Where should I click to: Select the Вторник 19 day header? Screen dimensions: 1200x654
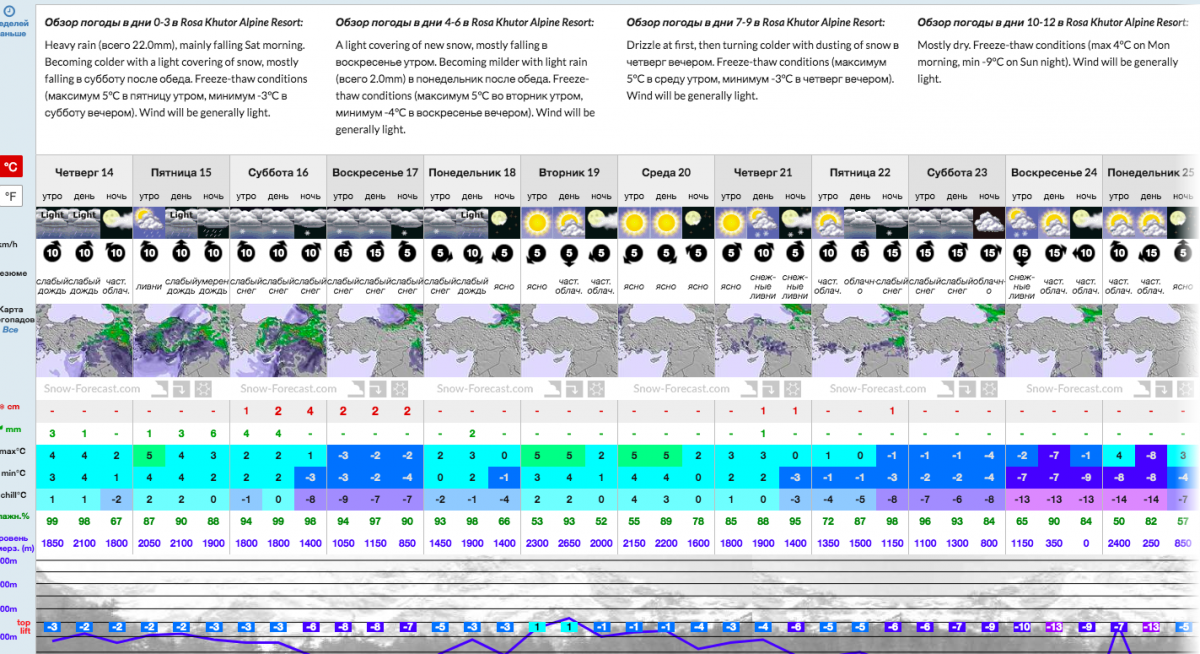[x=569, y=172]
